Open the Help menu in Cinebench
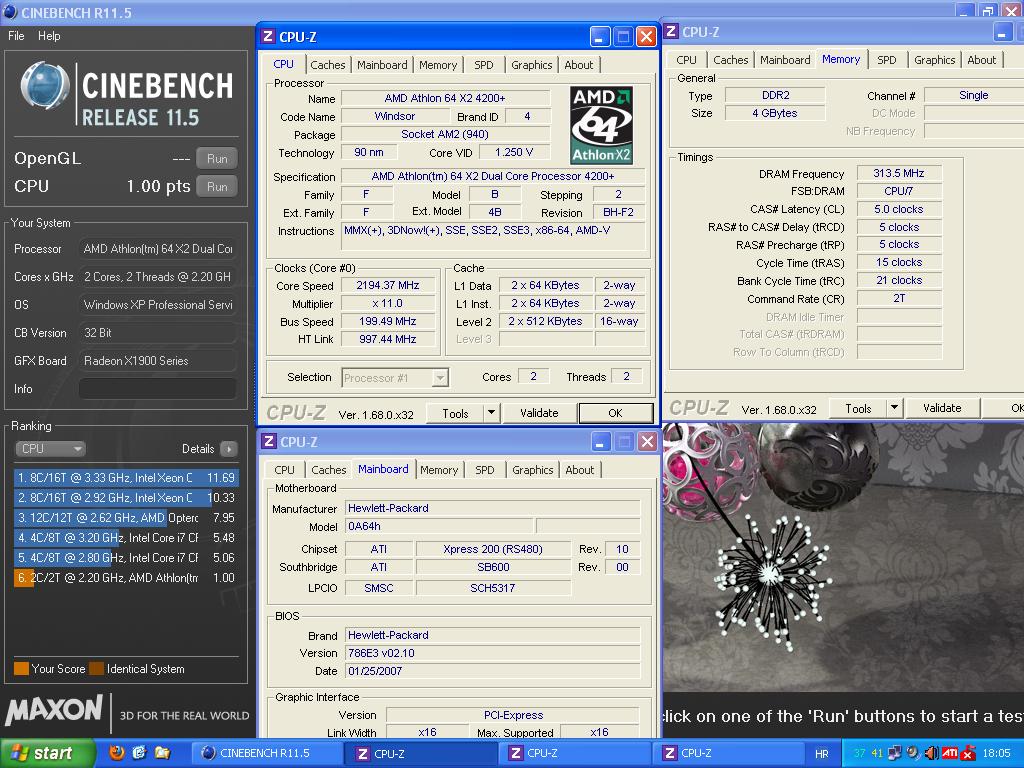 coord(49,36)
